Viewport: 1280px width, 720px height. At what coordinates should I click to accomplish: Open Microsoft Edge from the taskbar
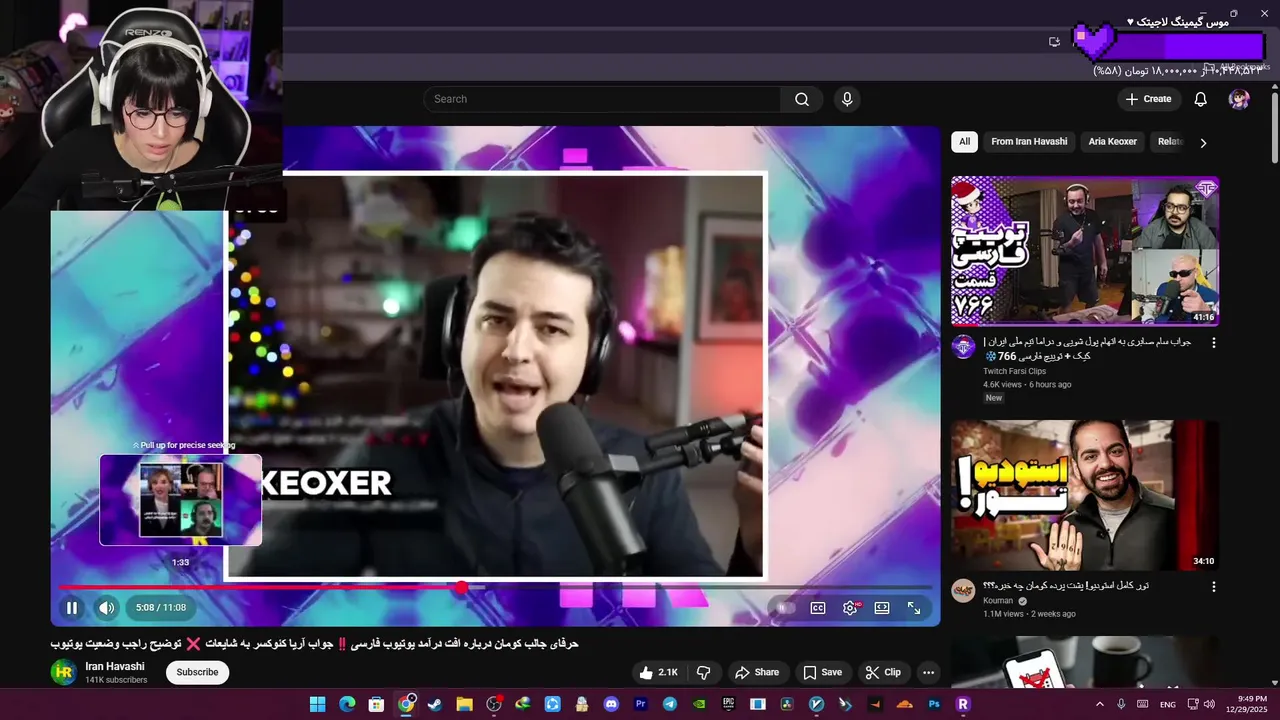[x=347, y=704]
